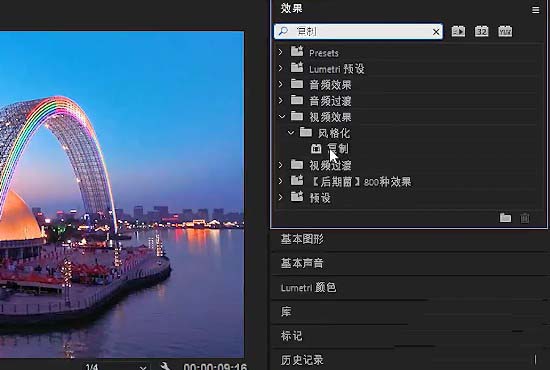Expand the 音频过渡 folder
The height and width of the screenshot is (370, 550).
click(x=281, y=100)
